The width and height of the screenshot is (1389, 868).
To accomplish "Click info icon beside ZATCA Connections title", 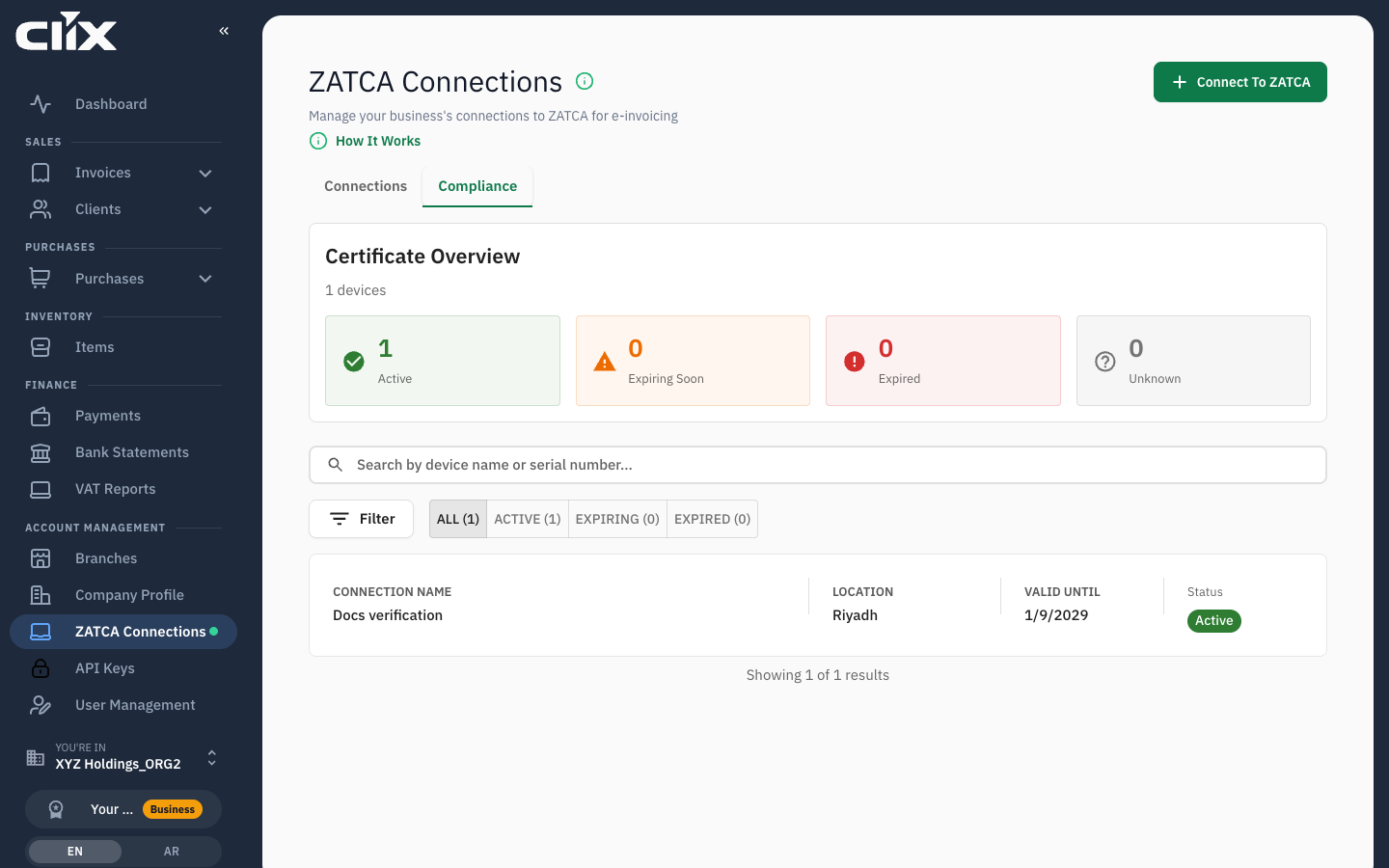I will [x=585, y=81].
